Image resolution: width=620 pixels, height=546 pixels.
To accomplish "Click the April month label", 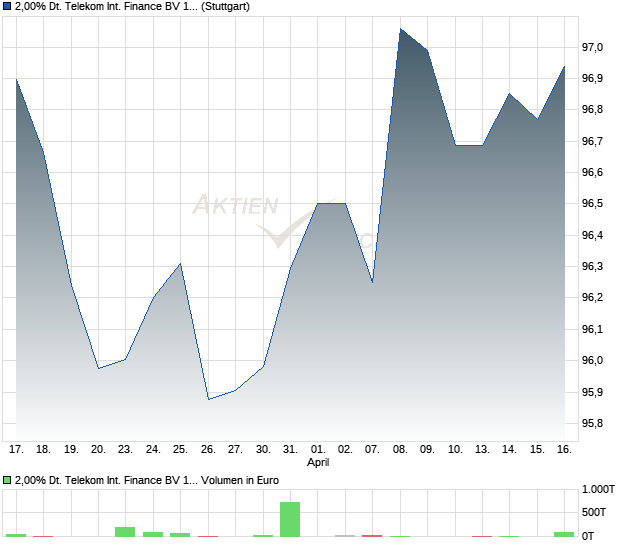I will [318, 462].
